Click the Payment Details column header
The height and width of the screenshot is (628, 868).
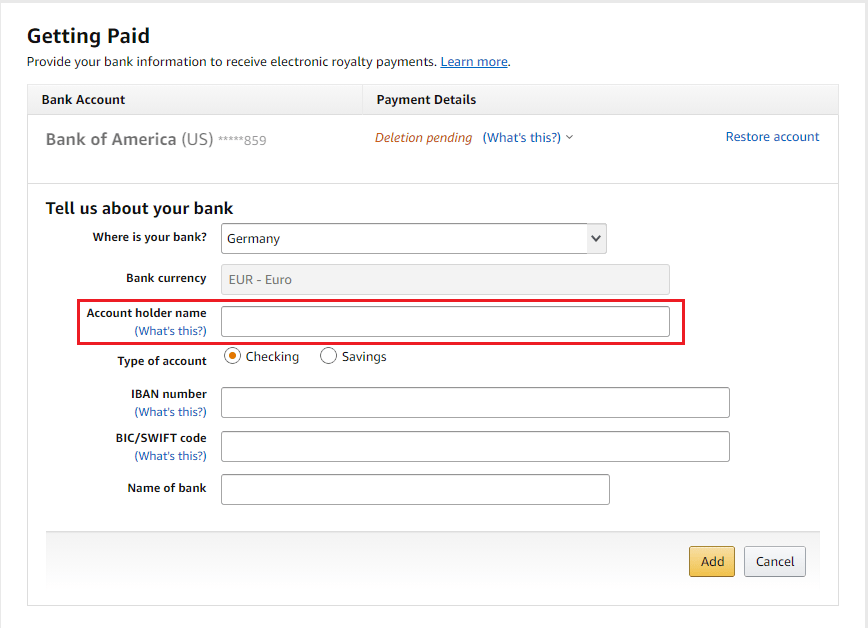[425, 99]
